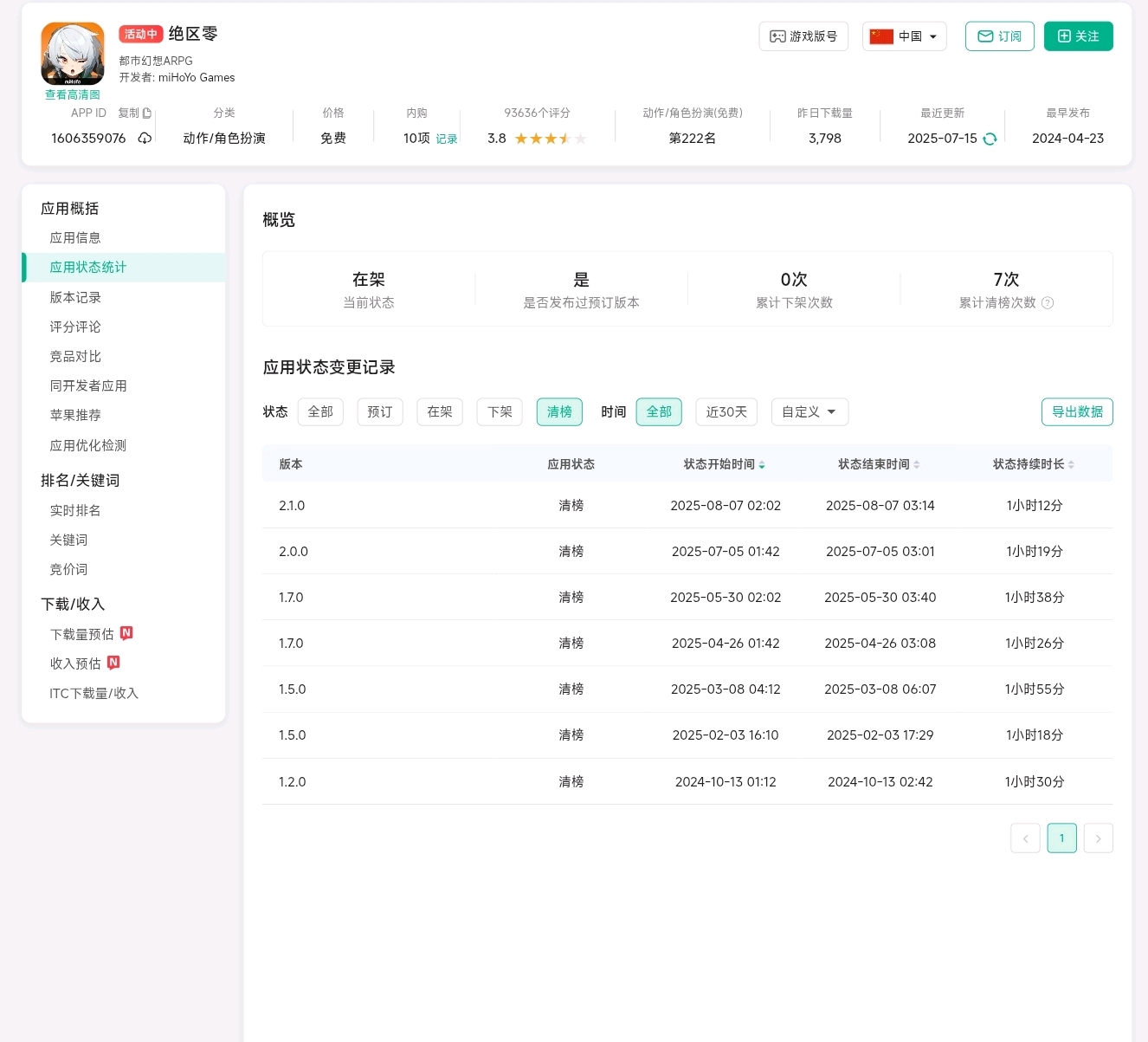Sort by 状态持续时长 column arrows
The height and width of the screenshot is (1042, 1148).
[1071, 465]
